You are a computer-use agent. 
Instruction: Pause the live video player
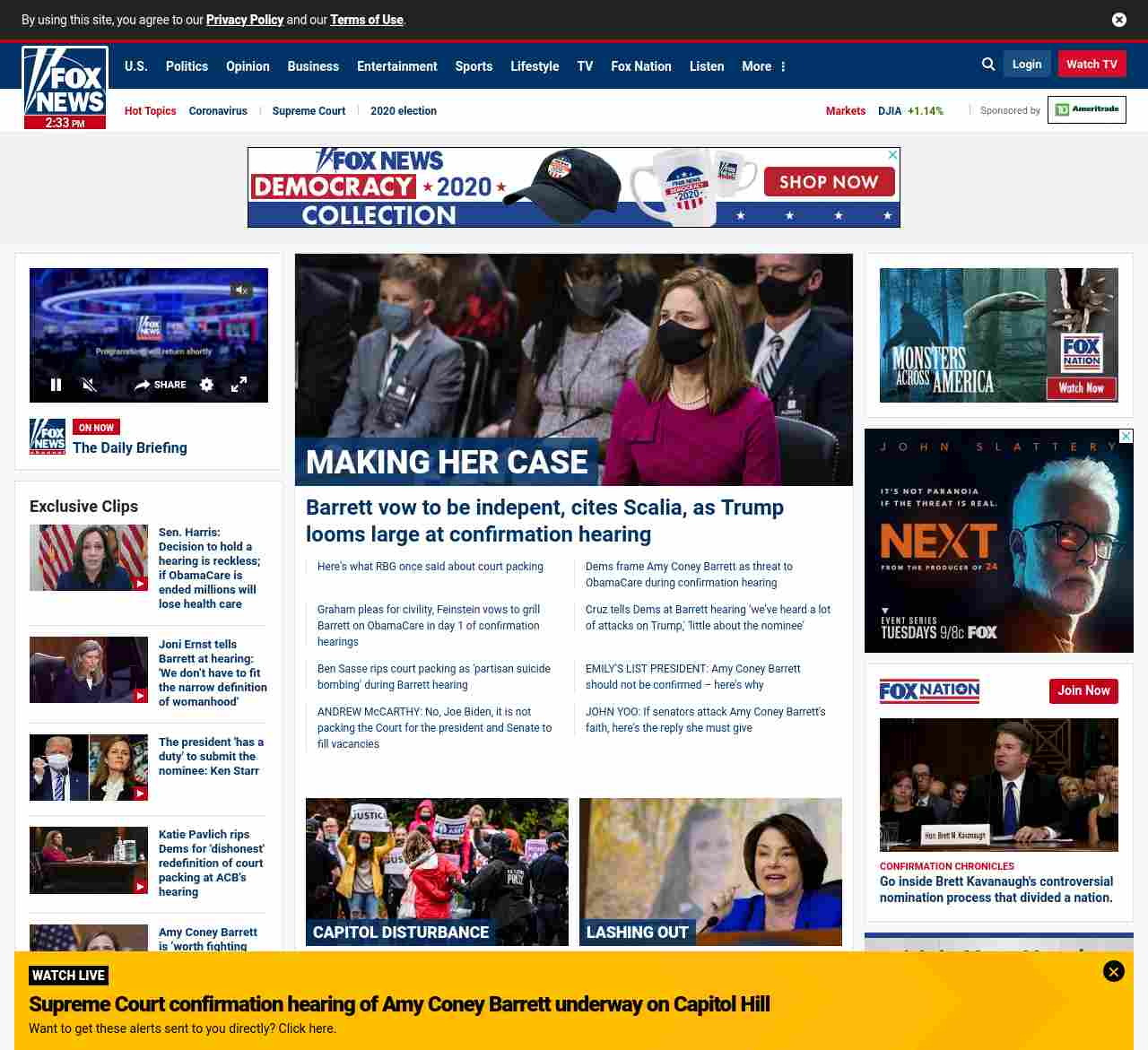pyautogui.click(x=56, y=385)
